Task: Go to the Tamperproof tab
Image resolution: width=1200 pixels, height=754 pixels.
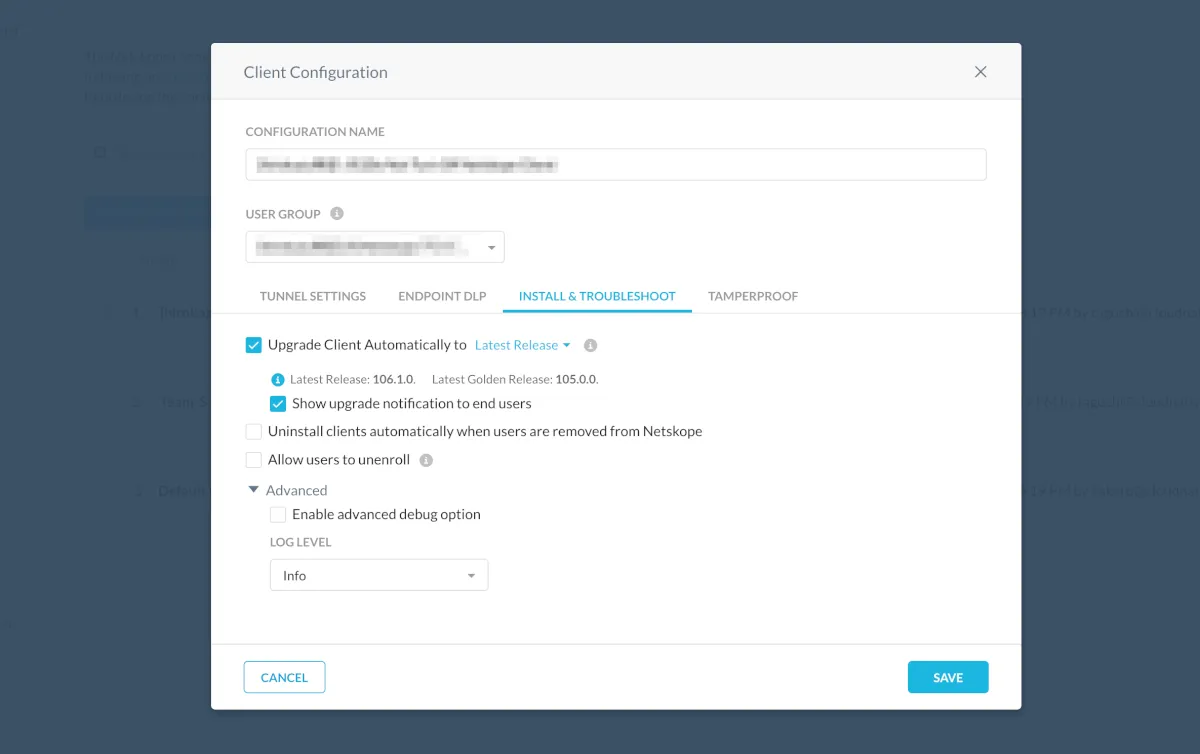Action: (x=753, y=296)
